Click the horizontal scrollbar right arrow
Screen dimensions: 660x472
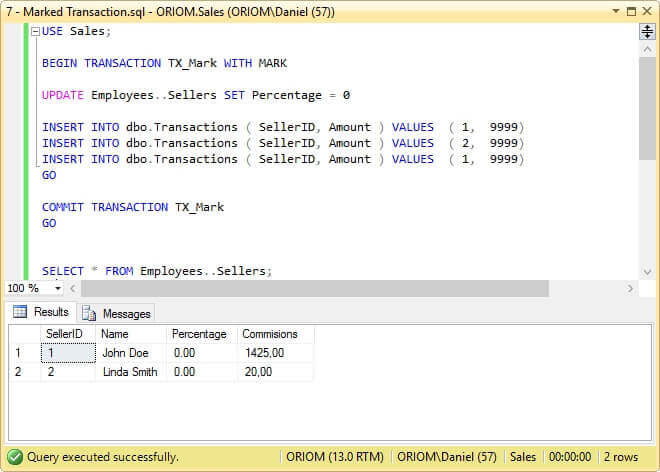[x=630, y=288]
